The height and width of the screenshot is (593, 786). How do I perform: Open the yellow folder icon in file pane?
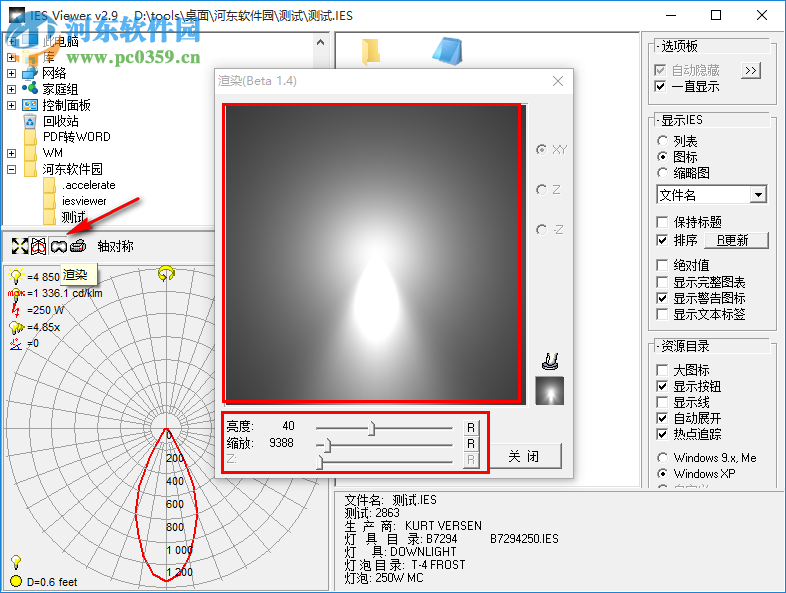[x=370, y=51]
